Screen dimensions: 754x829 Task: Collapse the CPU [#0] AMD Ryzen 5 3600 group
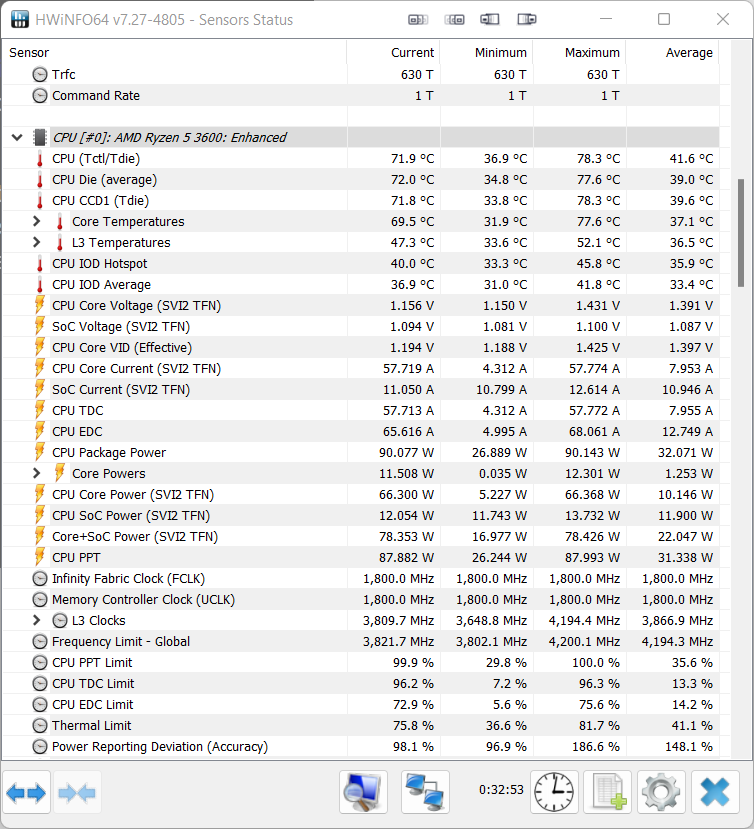click(x=17, y=137)
